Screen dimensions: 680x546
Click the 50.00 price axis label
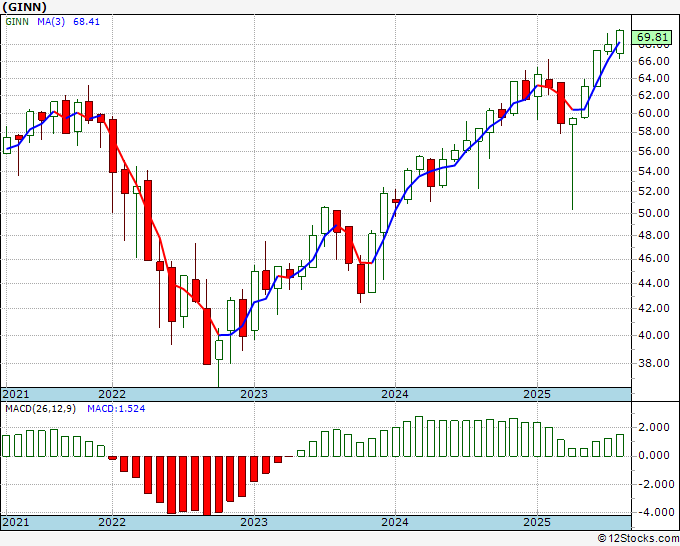[x=654, y=213]
